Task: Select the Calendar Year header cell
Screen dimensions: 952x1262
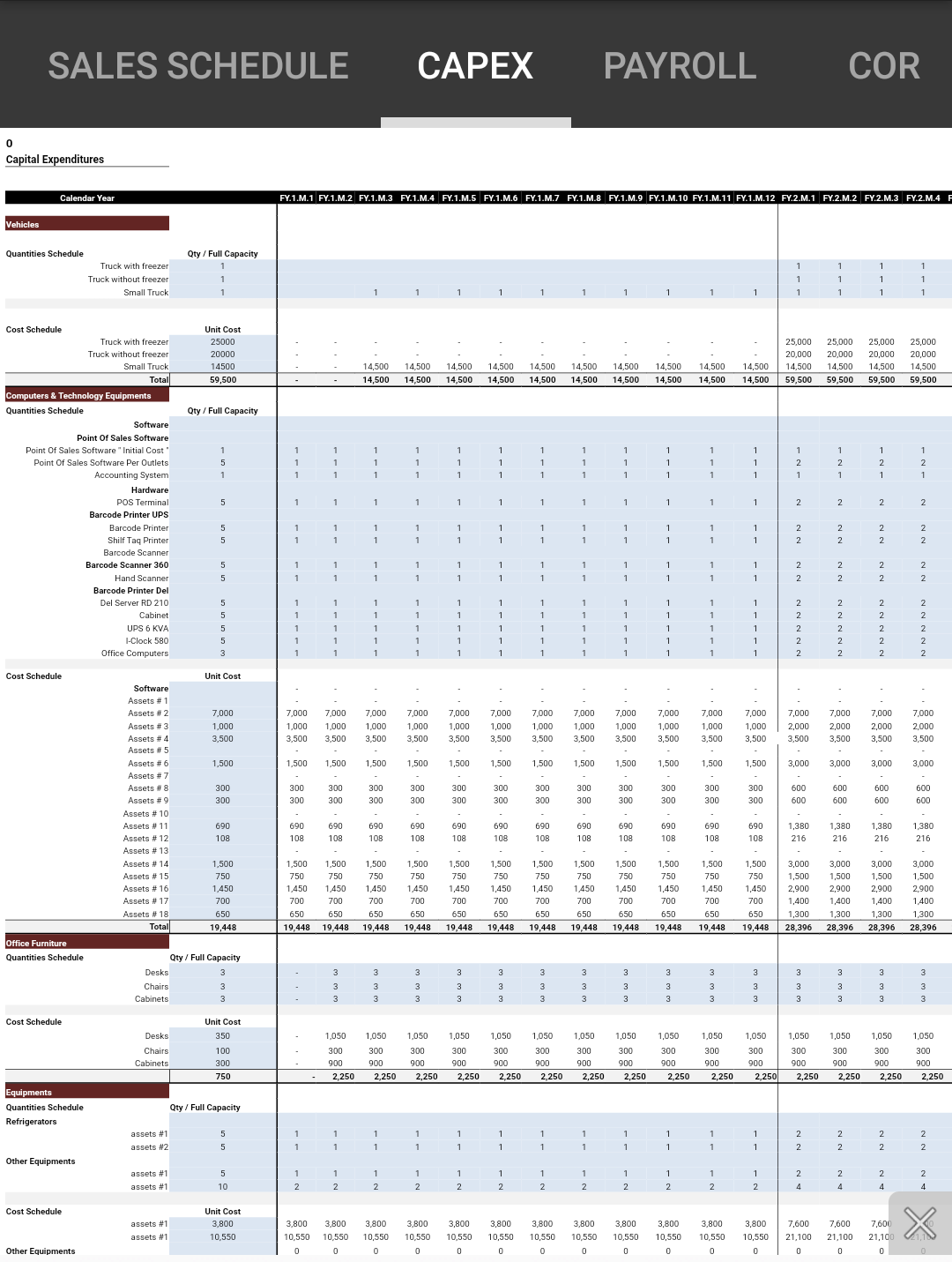Action: click(x=87, y=198)
